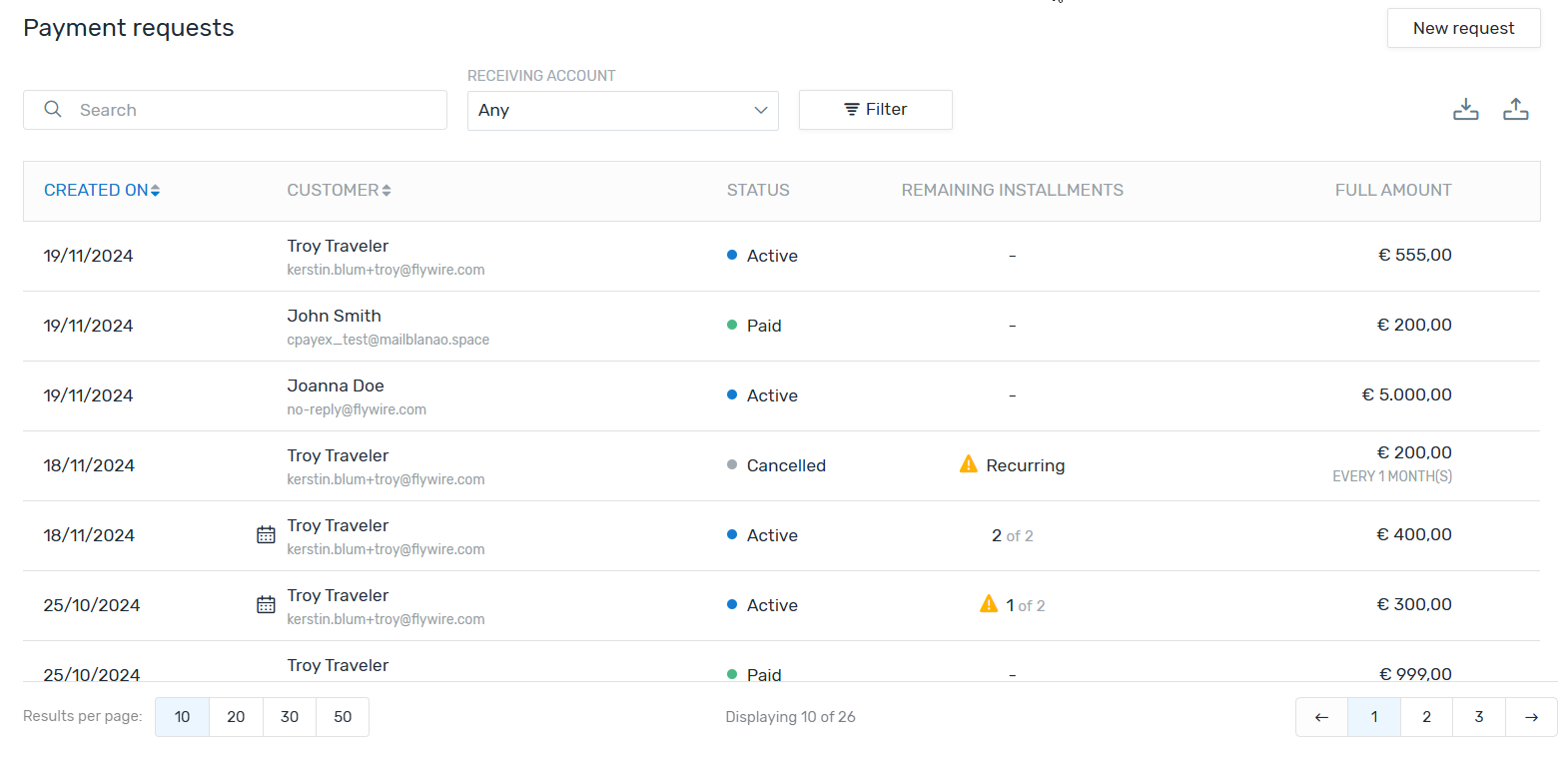1568x758 pixels.
Task: Show 20 results per page
Action: (x=236, y=717)
